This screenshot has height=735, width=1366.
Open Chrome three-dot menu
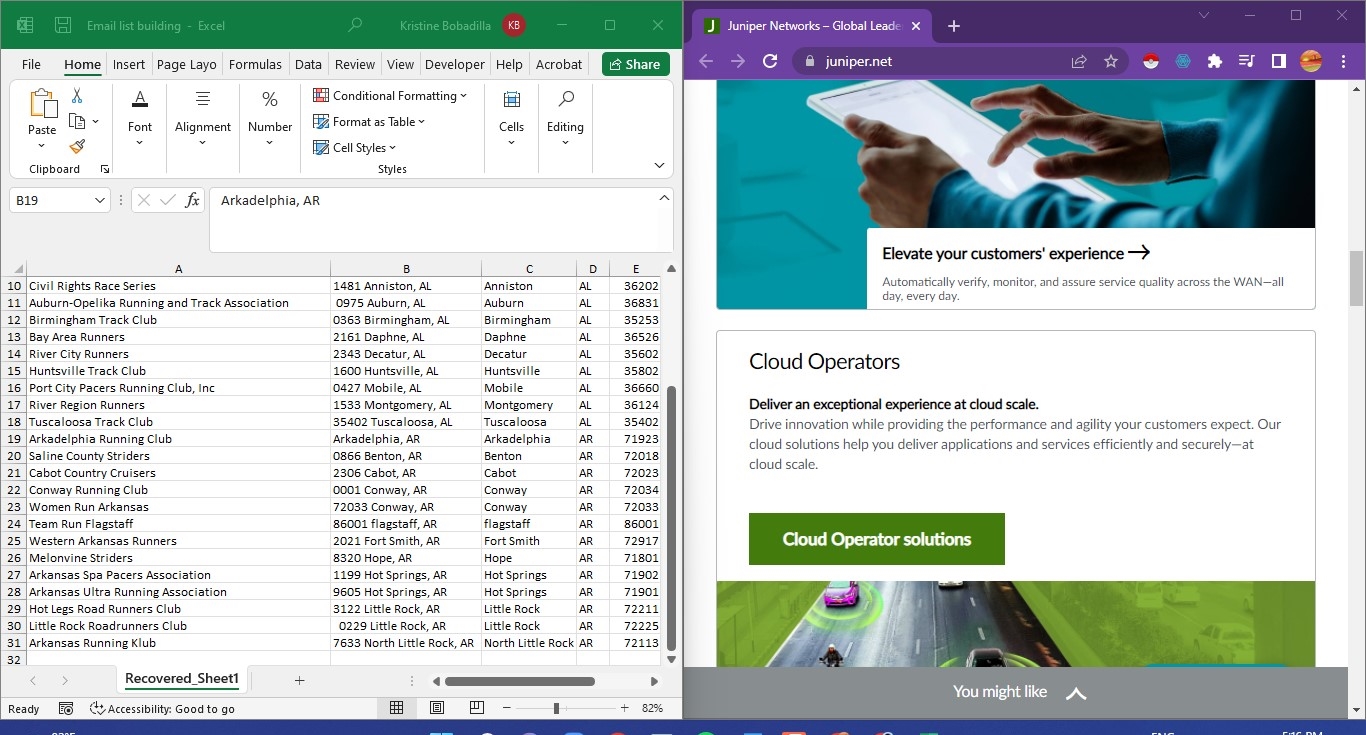(x=1343, y=61)
